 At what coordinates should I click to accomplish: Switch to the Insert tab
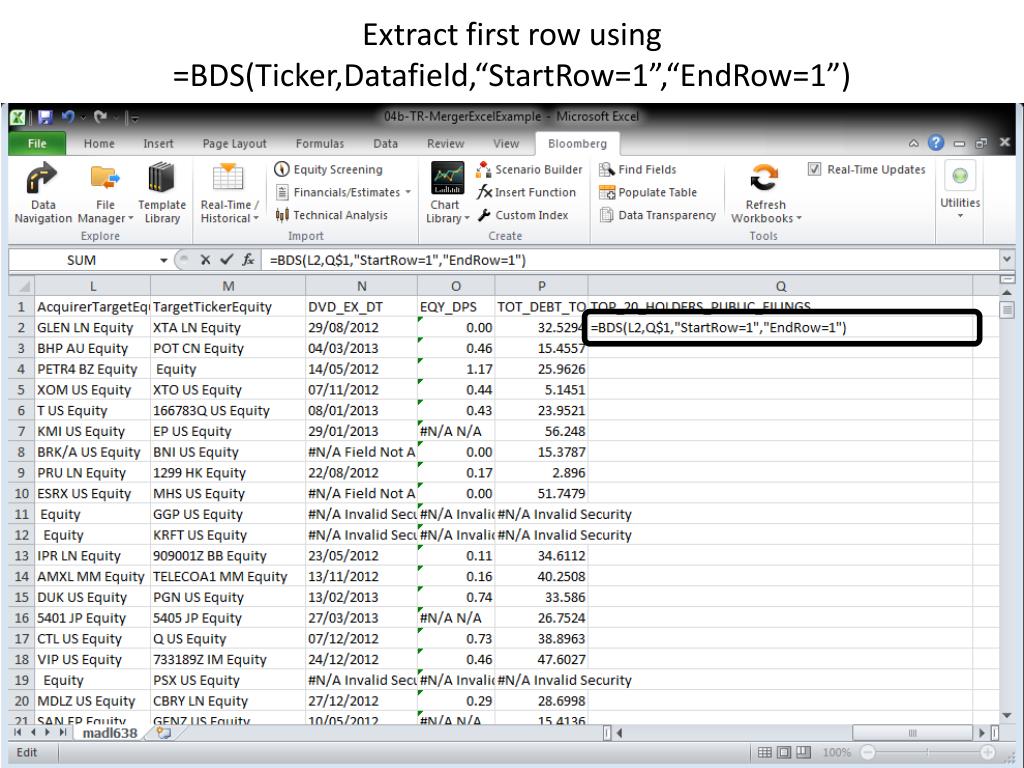coord(158,144)
